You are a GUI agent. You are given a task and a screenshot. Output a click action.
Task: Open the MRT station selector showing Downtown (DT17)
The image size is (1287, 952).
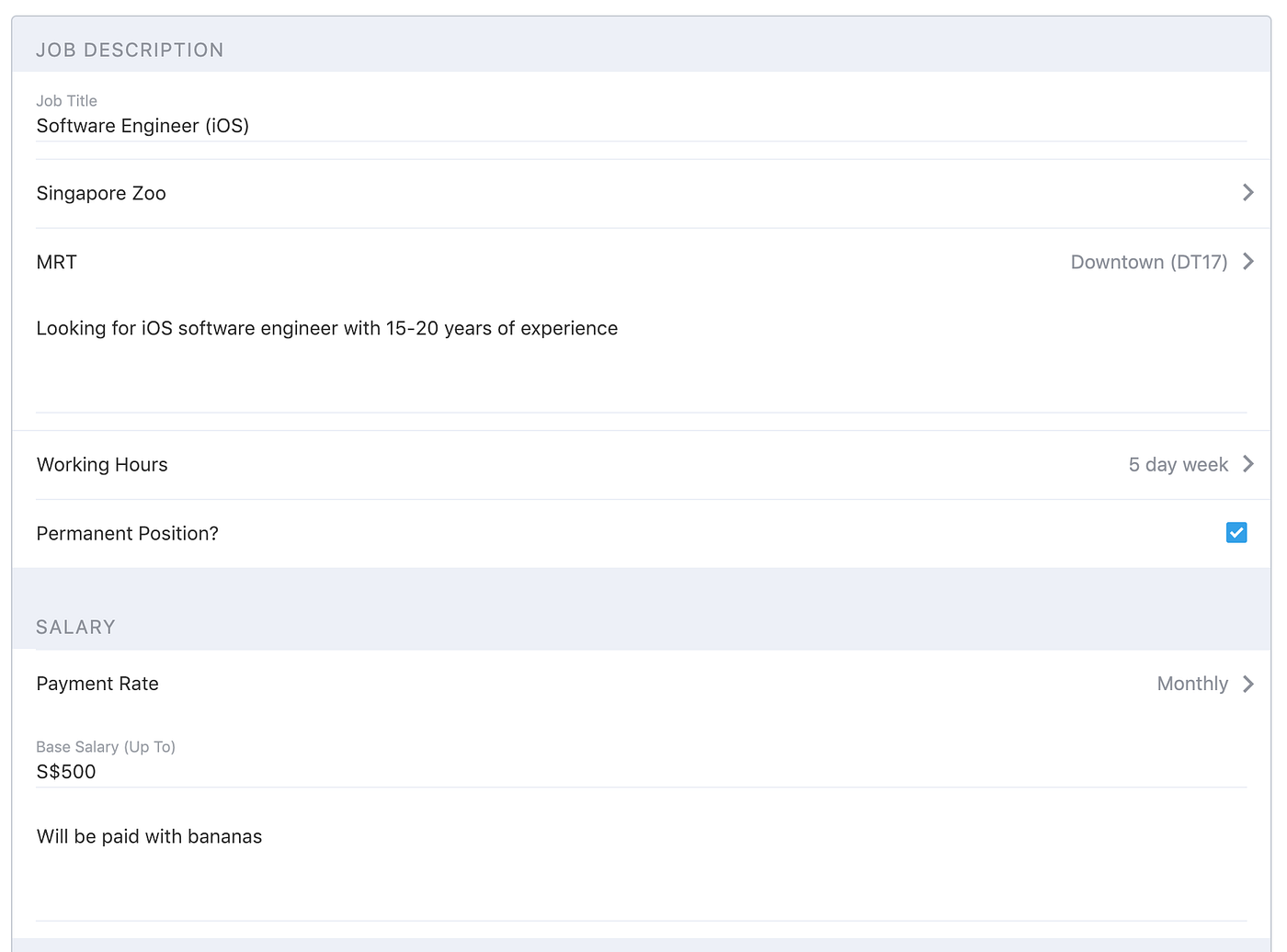pos(643,262)
